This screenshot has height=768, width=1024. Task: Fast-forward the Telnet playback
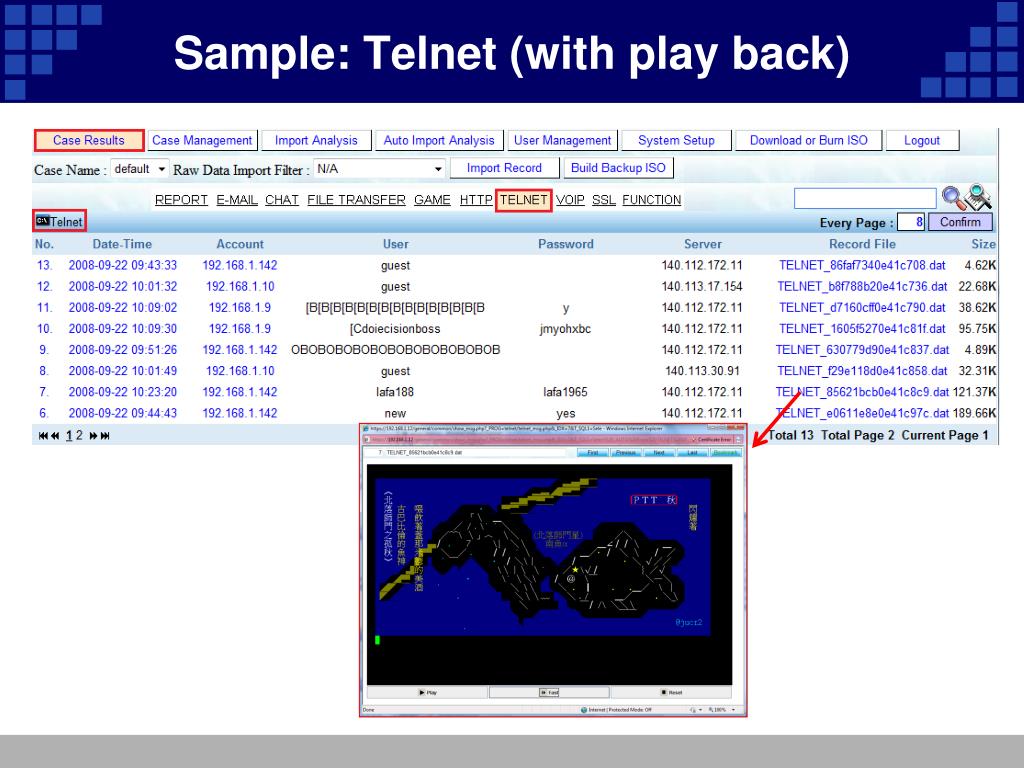(549, 692)
